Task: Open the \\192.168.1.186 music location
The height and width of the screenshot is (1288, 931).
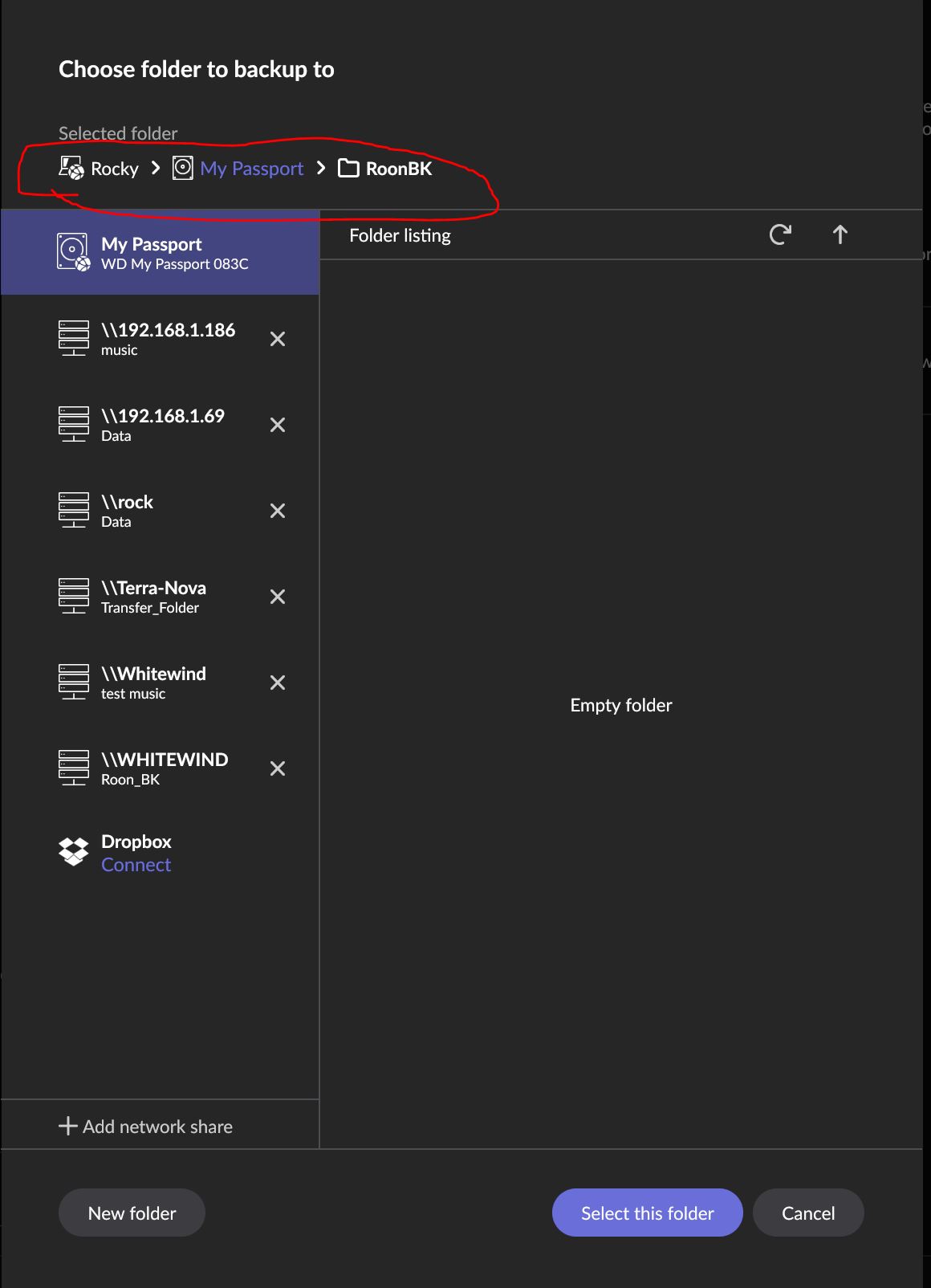Action: click(x=167, y=339)
